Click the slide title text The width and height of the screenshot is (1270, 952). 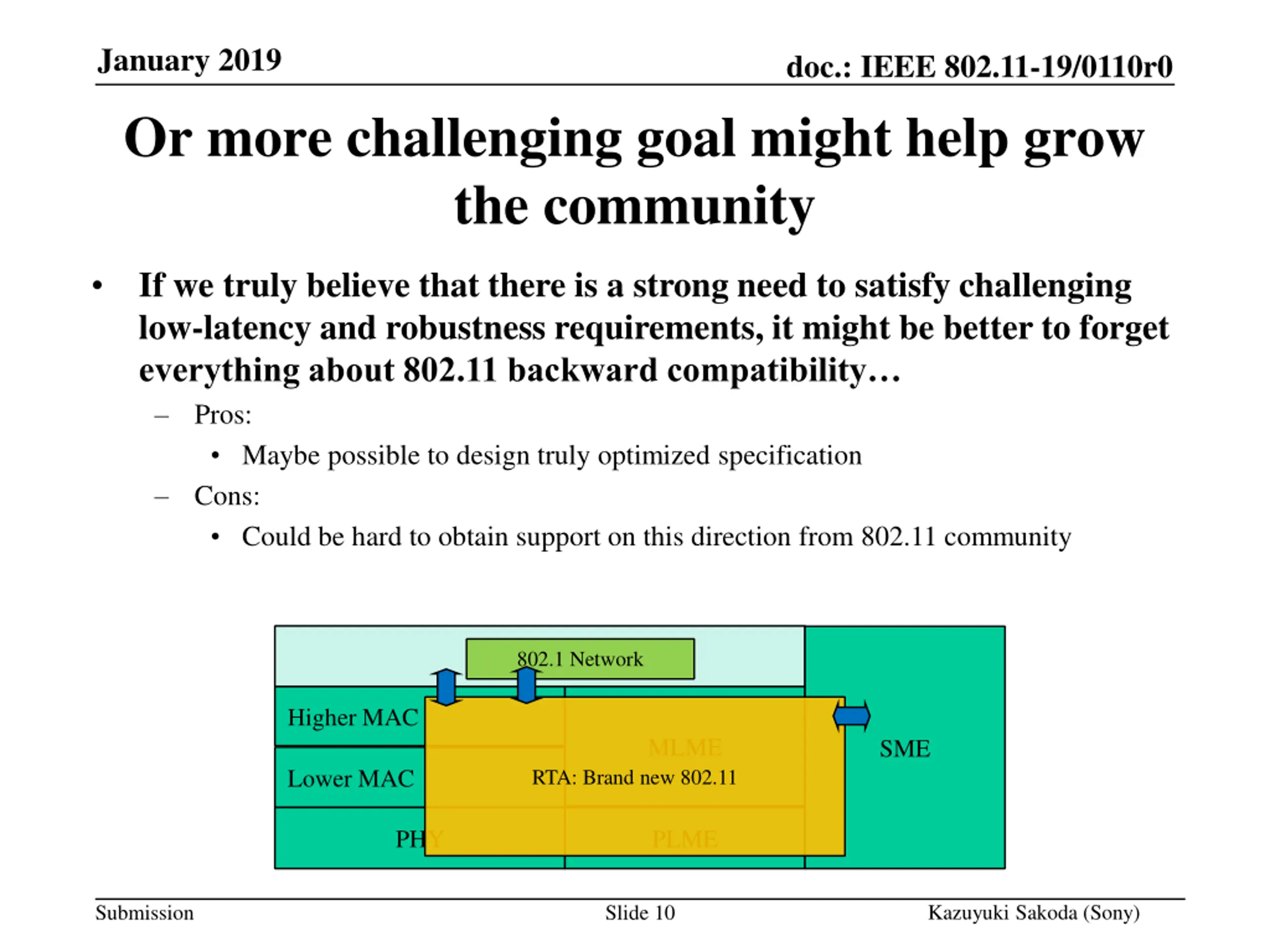pyautogui.click(x=635, y=172)
